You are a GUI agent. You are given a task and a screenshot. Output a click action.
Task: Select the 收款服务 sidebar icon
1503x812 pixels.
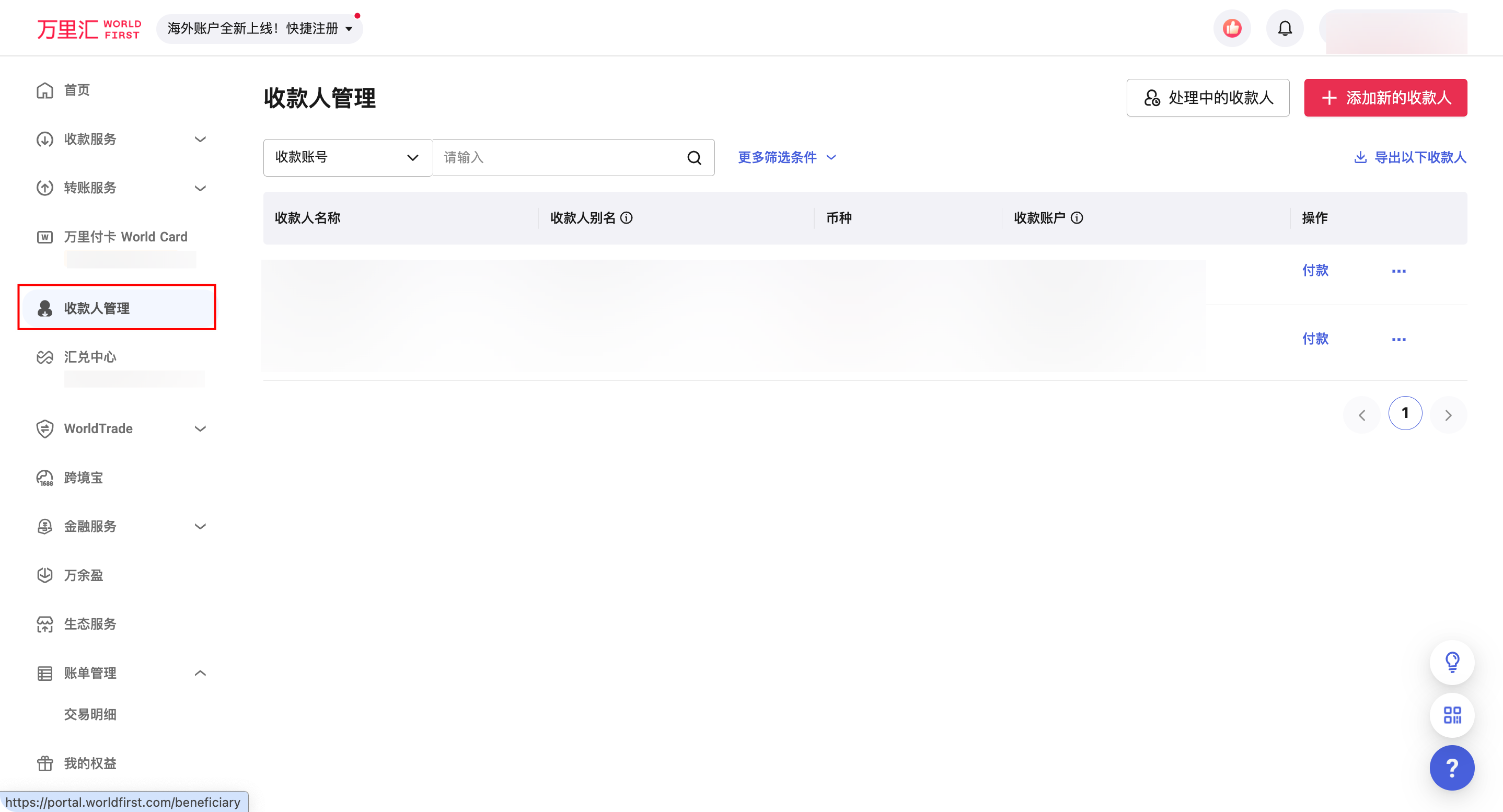pyautogui.click(x=45, y=140)
